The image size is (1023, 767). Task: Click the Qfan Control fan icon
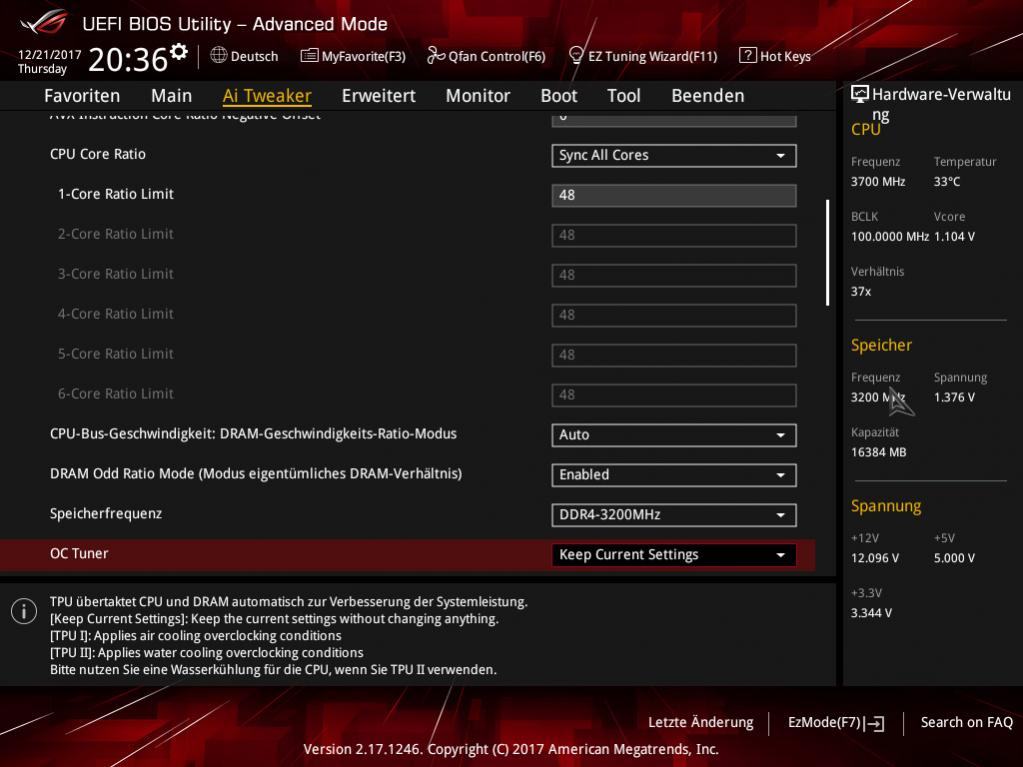tap(436, 55)
